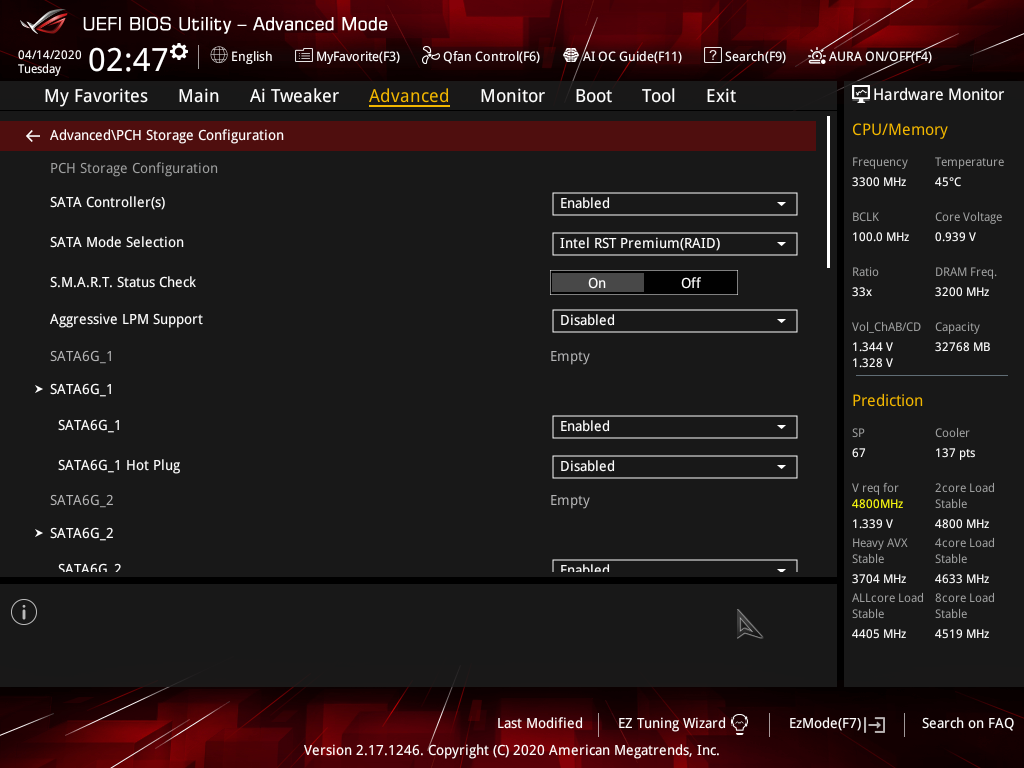Switch to Exit tab

pyautogui.click(x=721, y=96)
